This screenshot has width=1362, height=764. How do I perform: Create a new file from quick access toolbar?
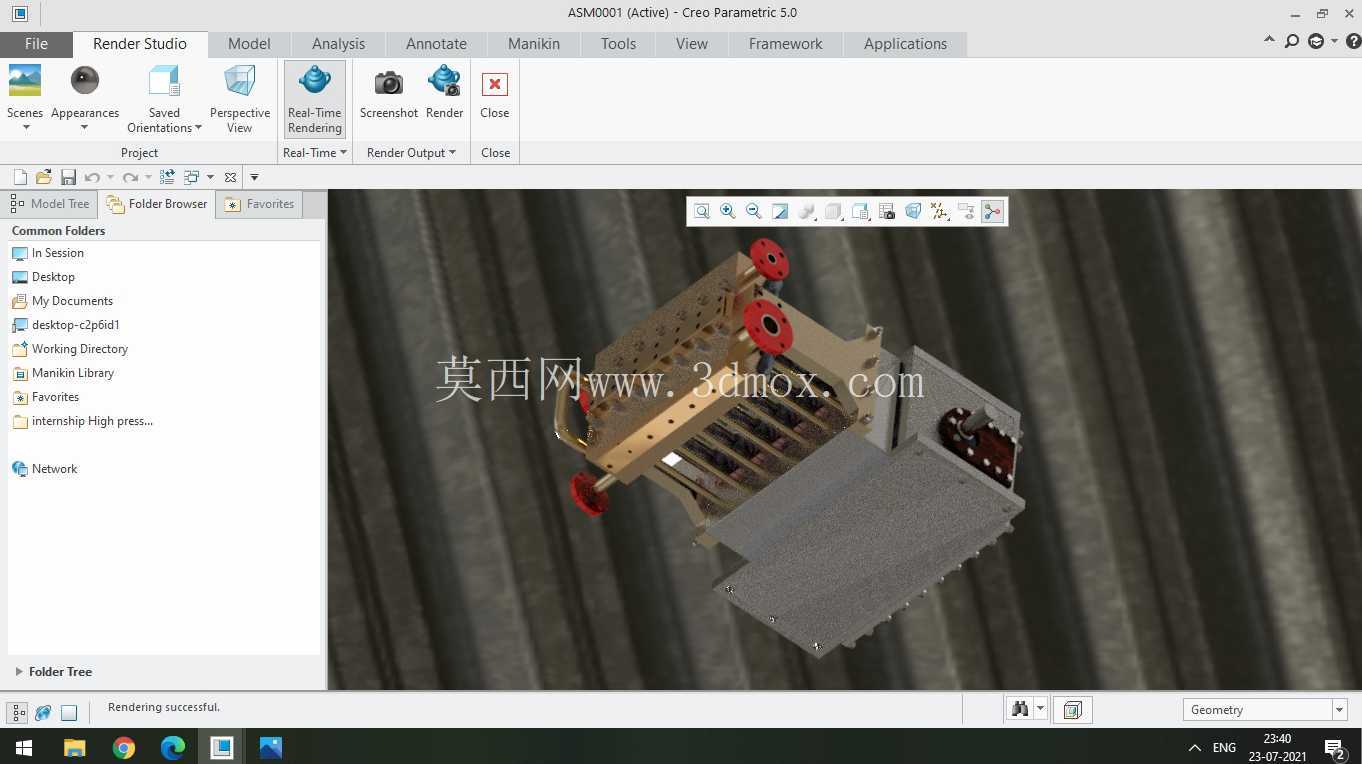(20, 177)
